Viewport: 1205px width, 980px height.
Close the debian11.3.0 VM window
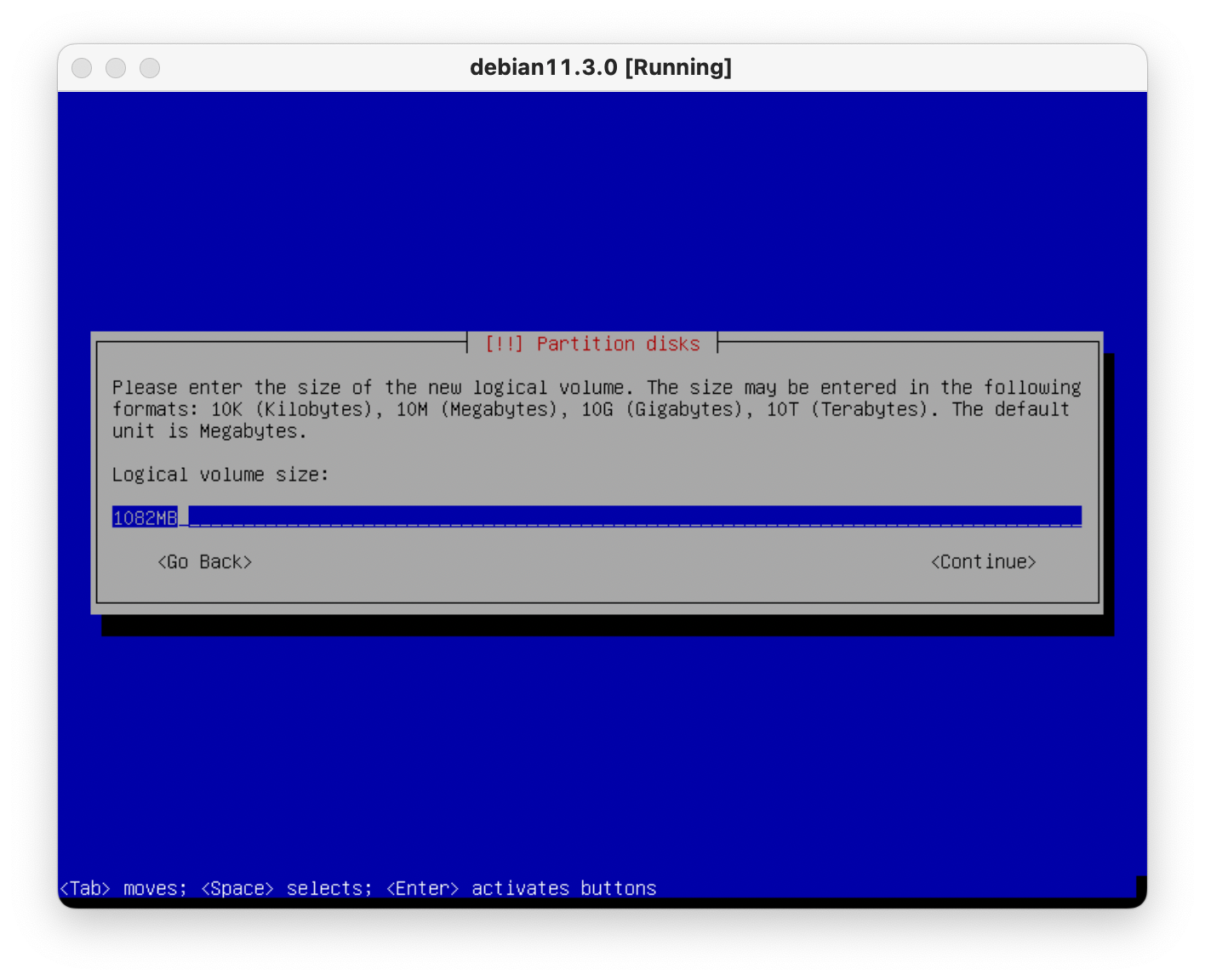click(x=82, y=68)
